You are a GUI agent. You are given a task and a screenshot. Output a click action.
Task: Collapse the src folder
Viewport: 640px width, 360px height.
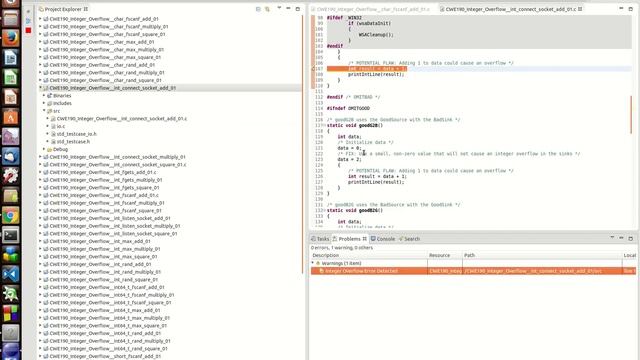(44, 111)
